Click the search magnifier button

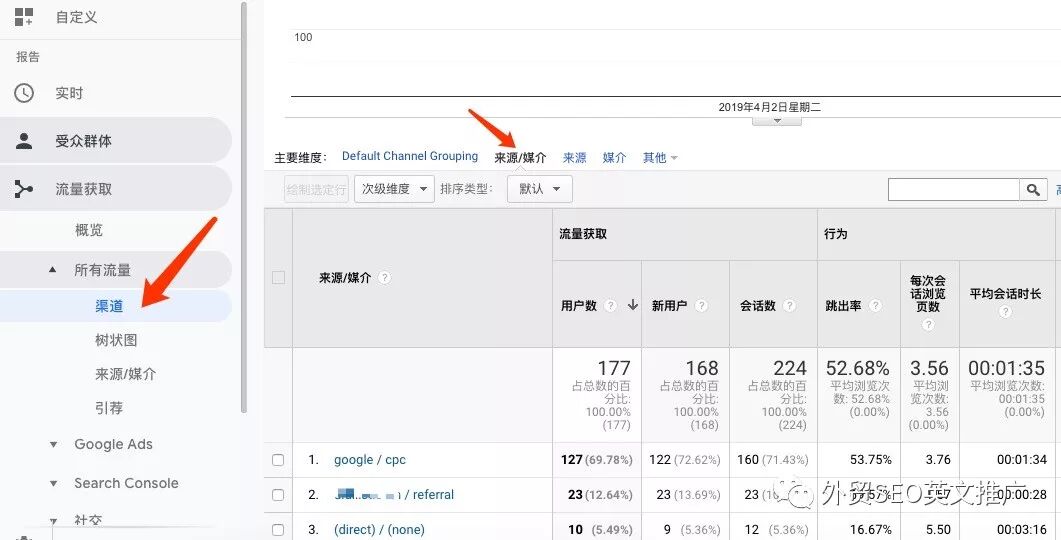1033,189
